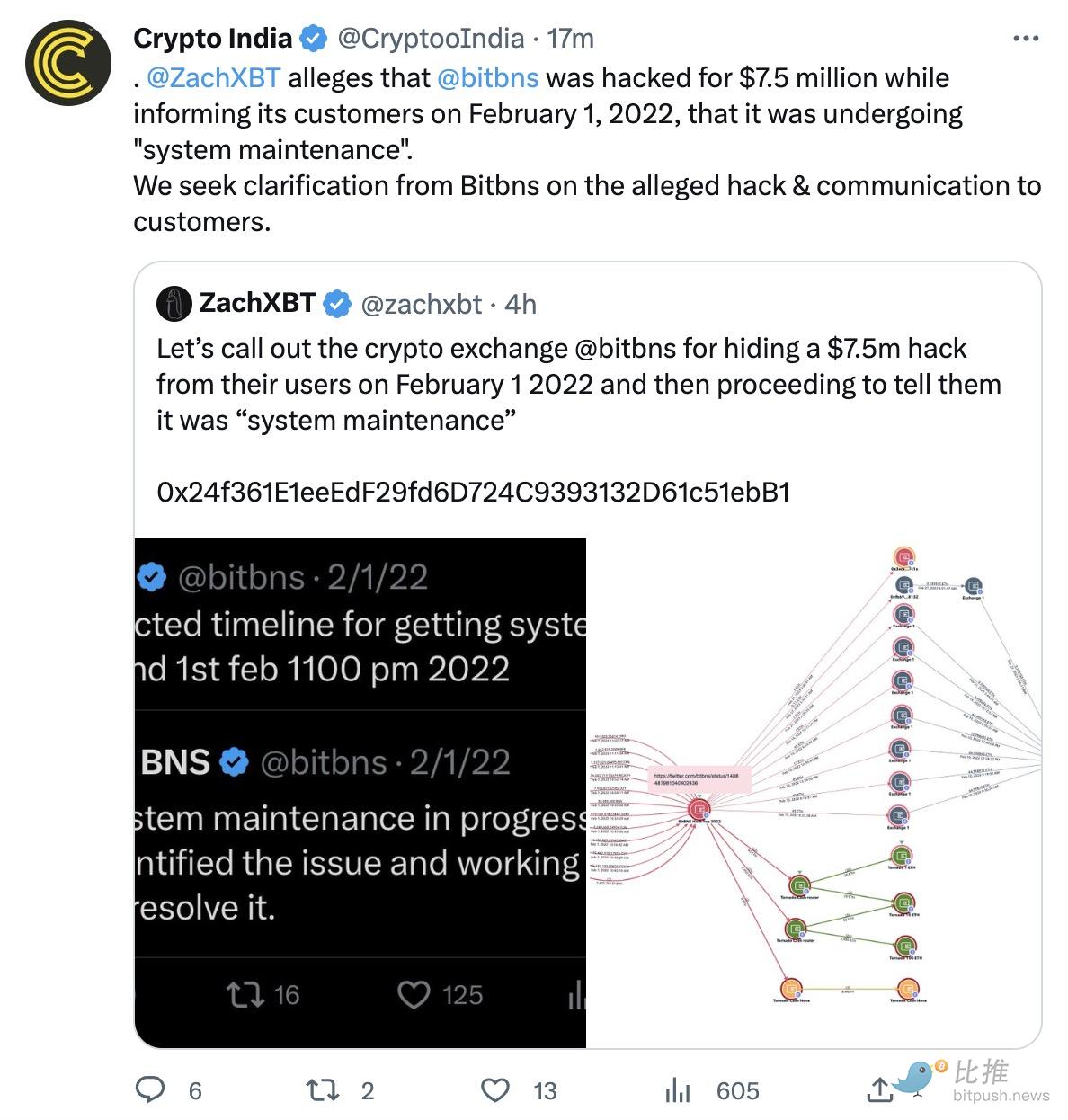View tweet analytics bar chart icon

point(678,1090)
